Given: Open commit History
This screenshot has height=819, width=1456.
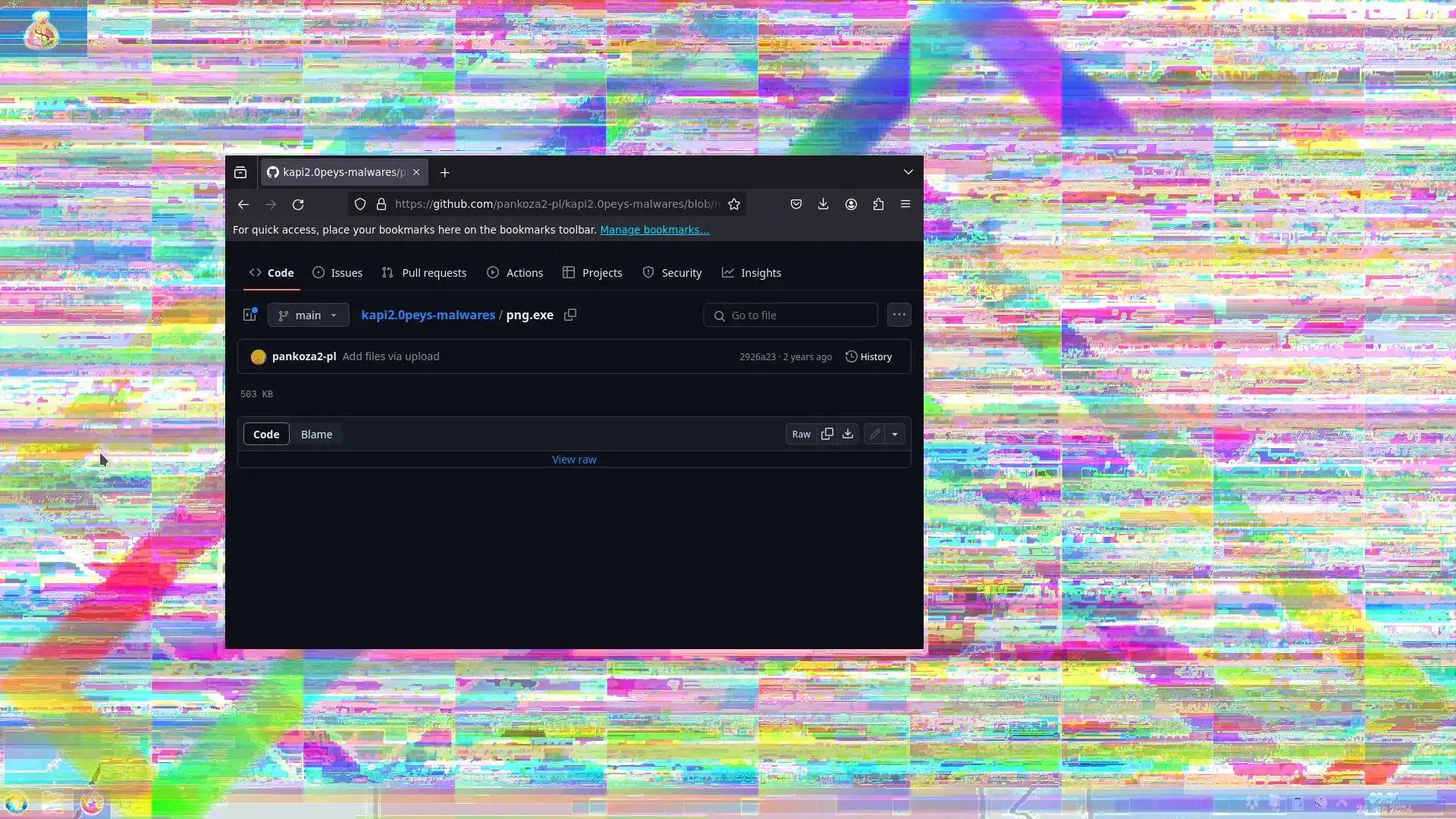Looking at the screenshot, I should coord(868,356).
